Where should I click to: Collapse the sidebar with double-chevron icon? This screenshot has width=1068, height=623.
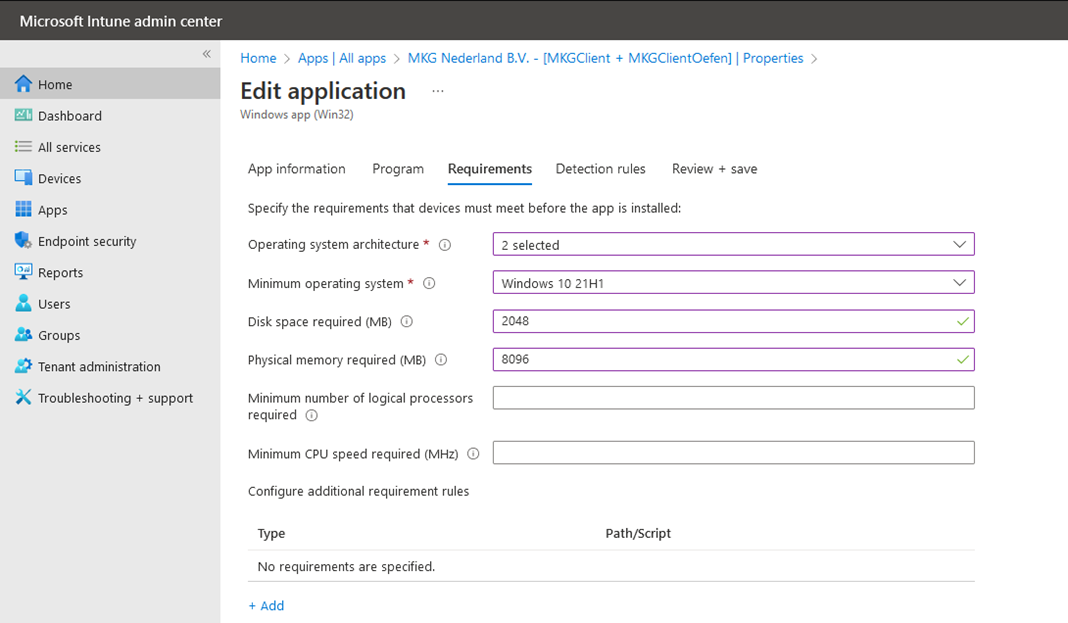pyautogui.click(x=206, y=54)
